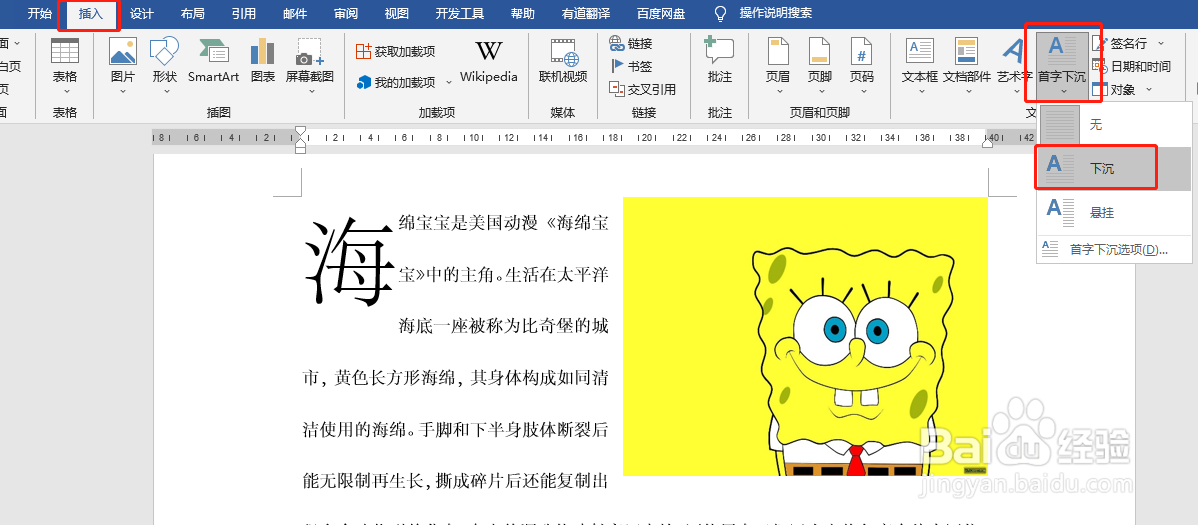Open the 百度网盘 tab

(661, 14)
